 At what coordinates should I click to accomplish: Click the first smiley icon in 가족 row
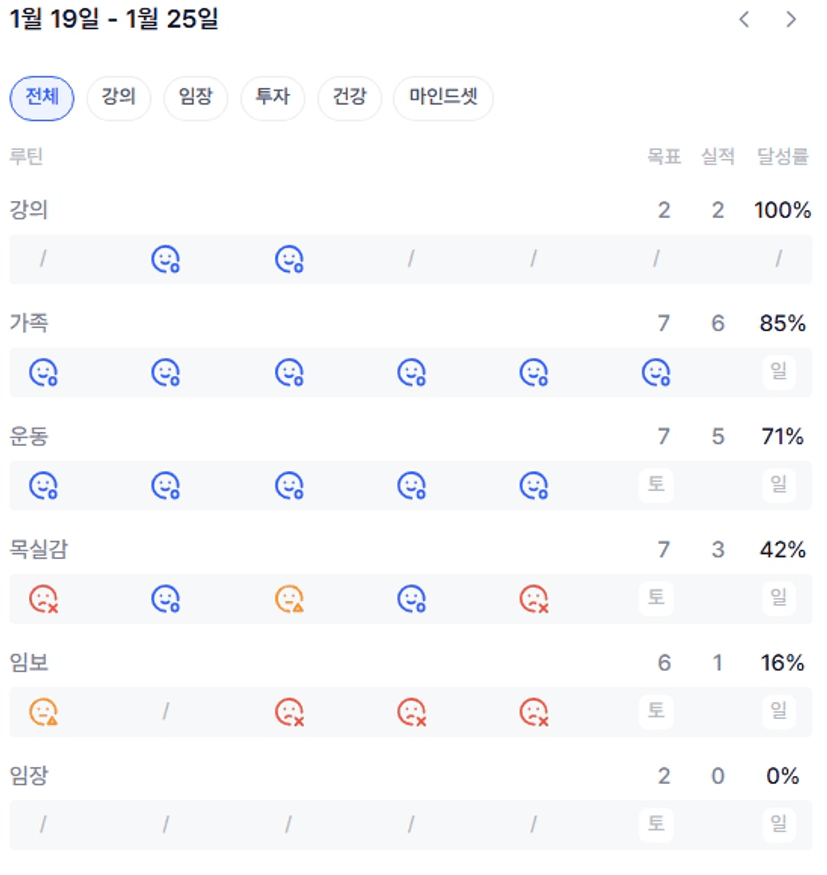point(42,373)
